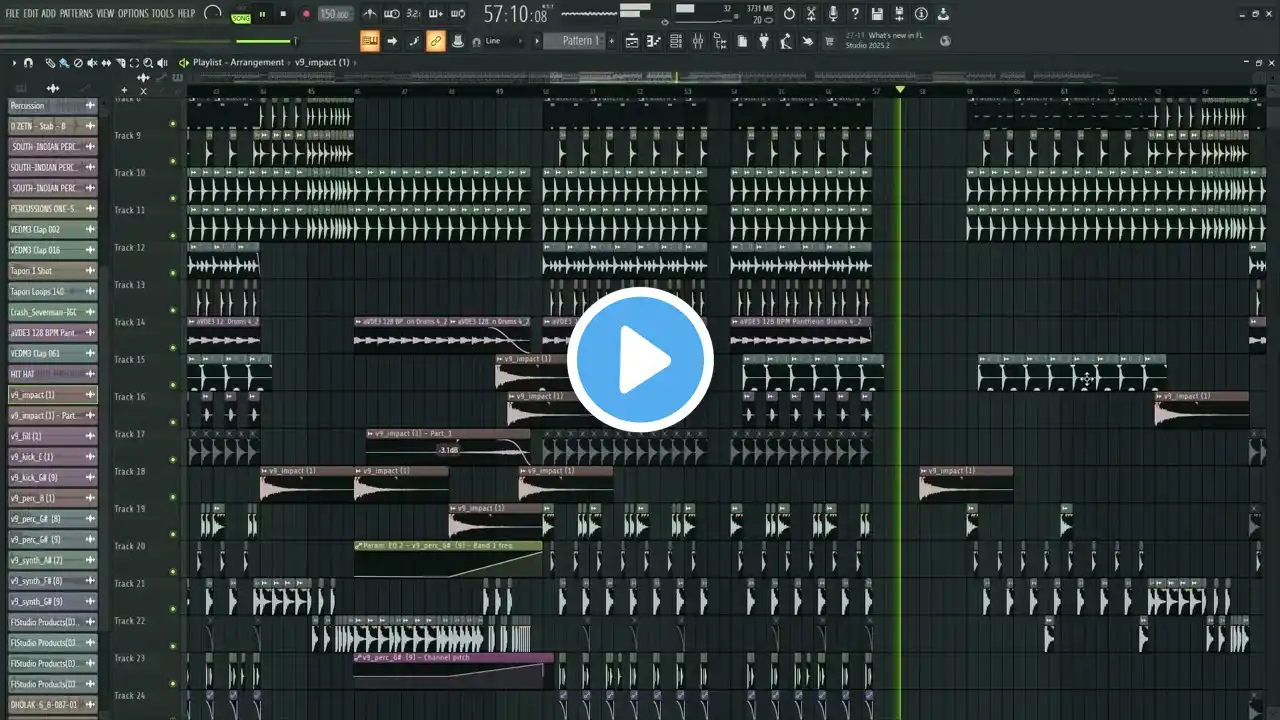Image resolution: width=1280 pixels, height=720 pixels.
Task: Open the FILE menu
Action: [12, 14]
